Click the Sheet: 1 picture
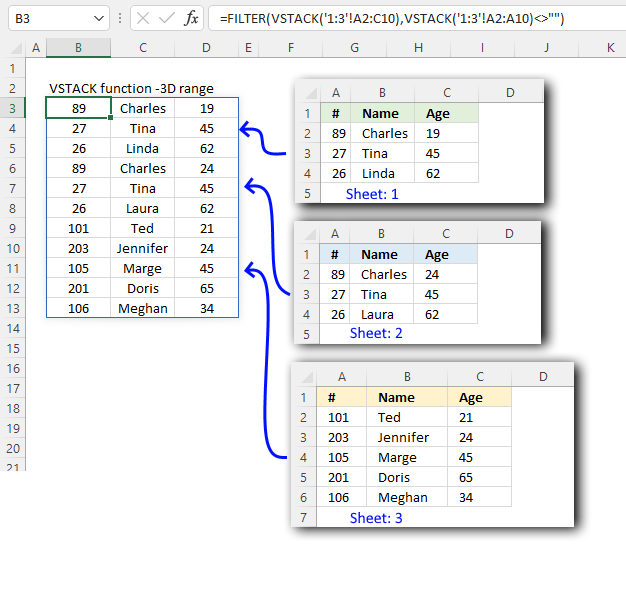Viewport: 626px width, 600px height. coord(420,141)
